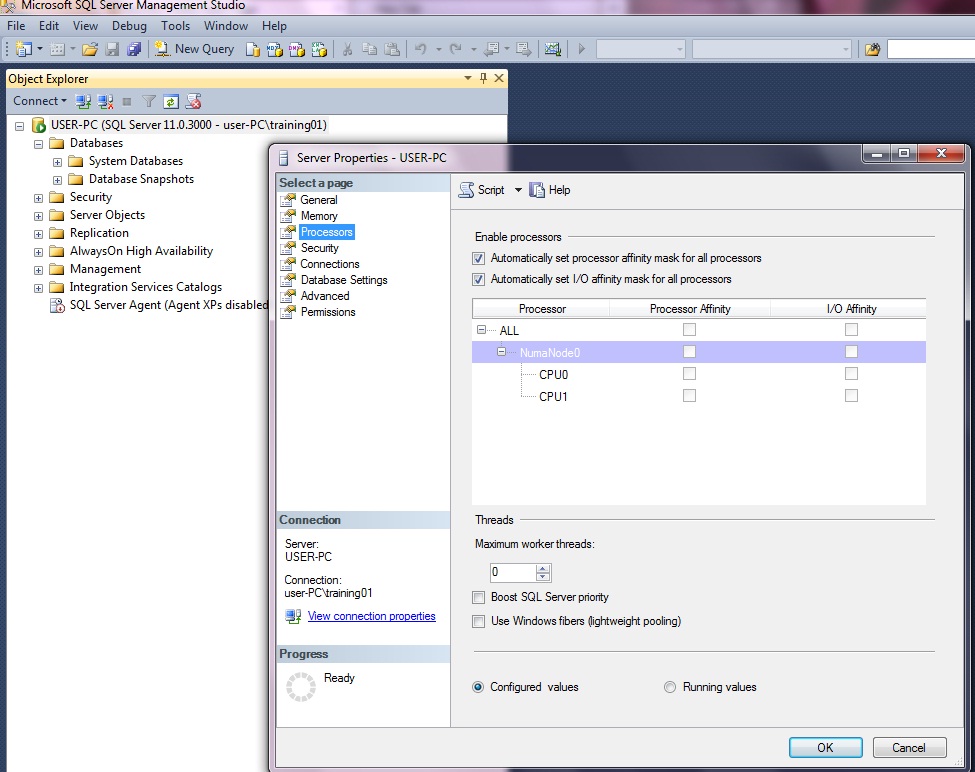
Task: Click the Find in Files icon
Action: (x=872, y=49)
